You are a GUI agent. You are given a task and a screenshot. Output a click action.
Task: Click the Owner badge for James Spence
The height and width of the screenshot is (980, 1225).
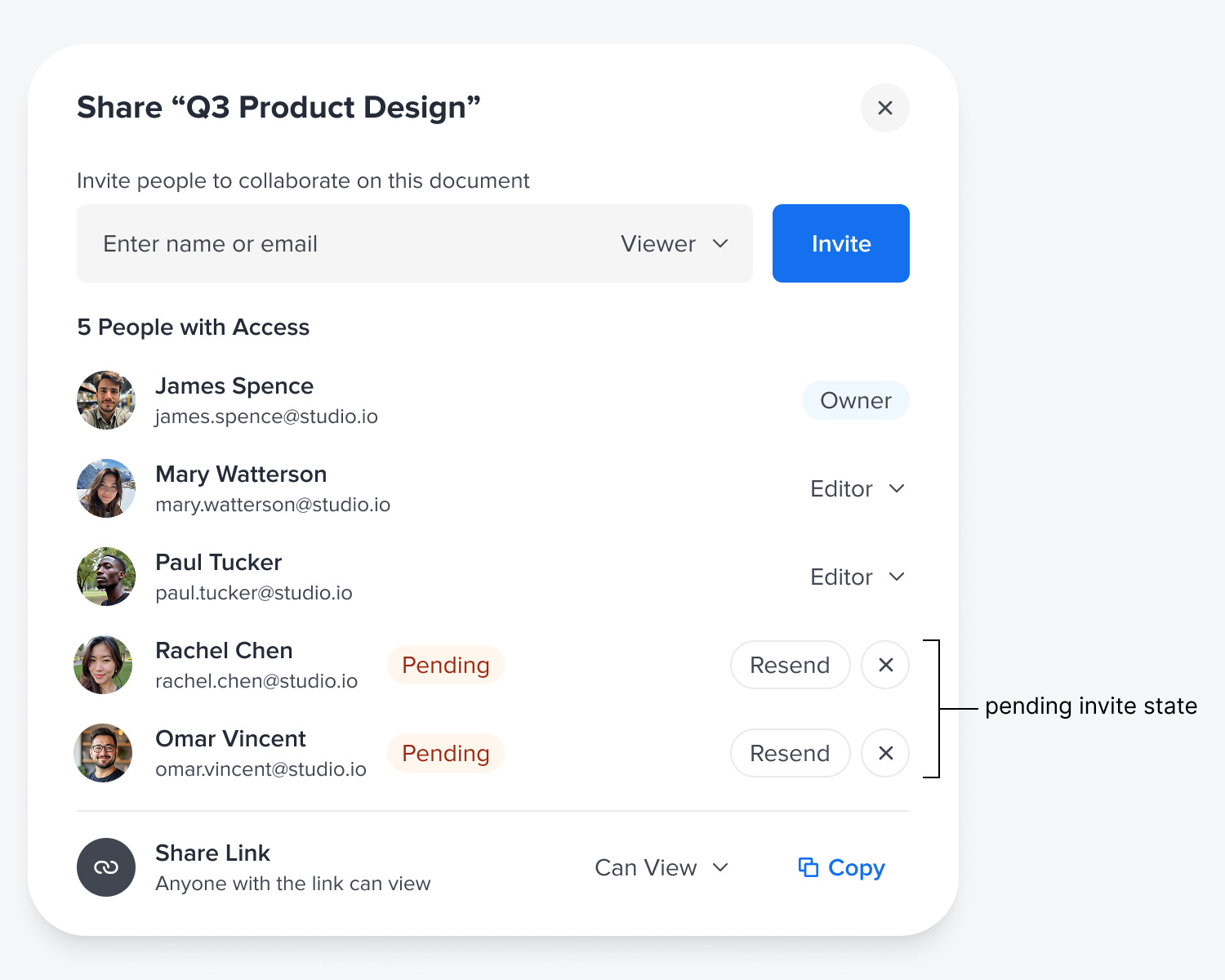click(x=855, y=400)
